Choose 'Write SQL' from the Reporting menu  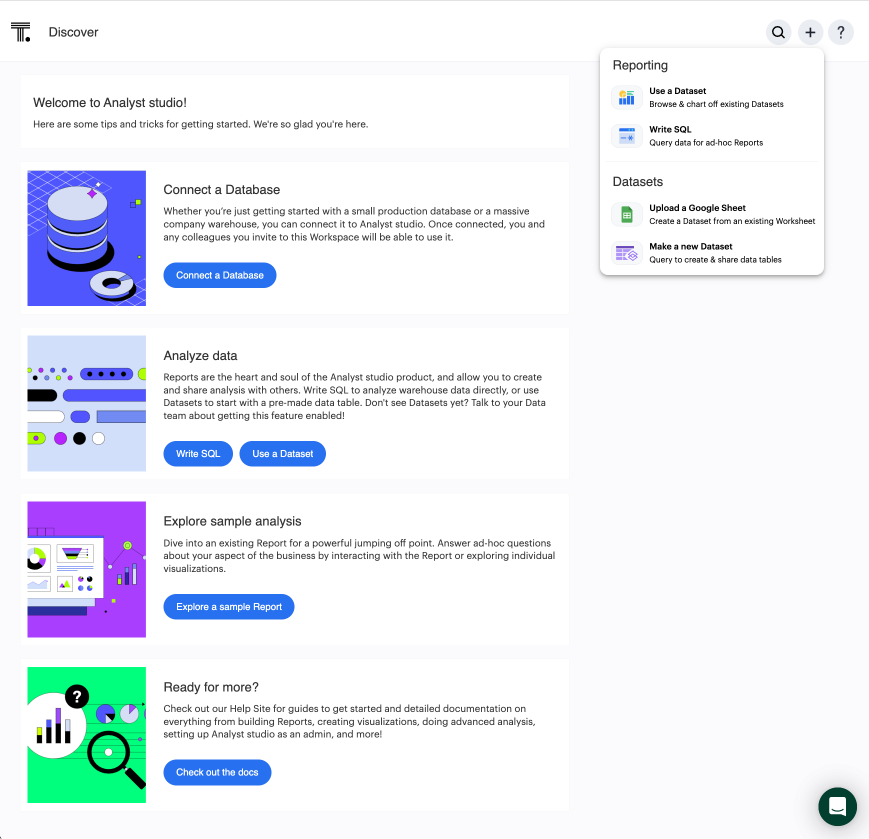[670, 130]
